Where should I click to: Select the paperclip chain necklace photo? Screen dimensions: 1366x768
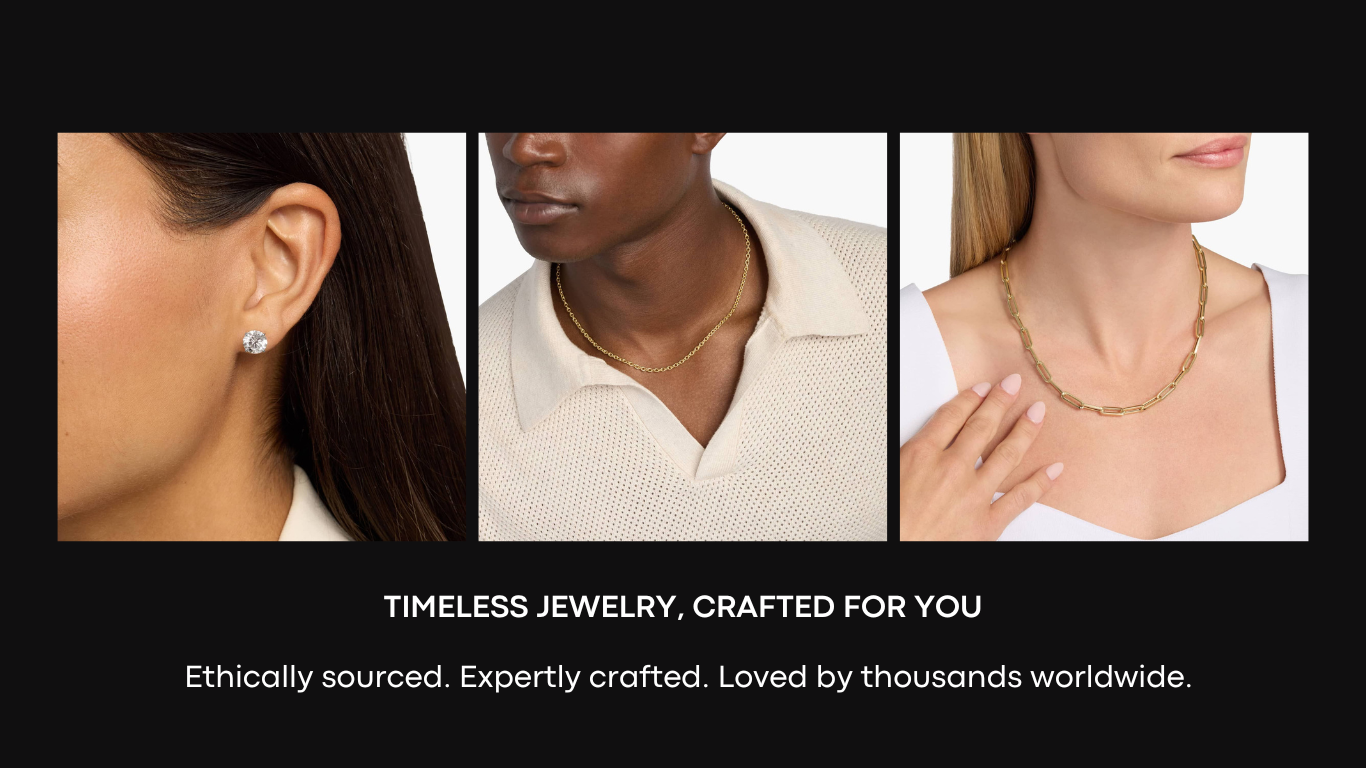(x=1104, y=337)
